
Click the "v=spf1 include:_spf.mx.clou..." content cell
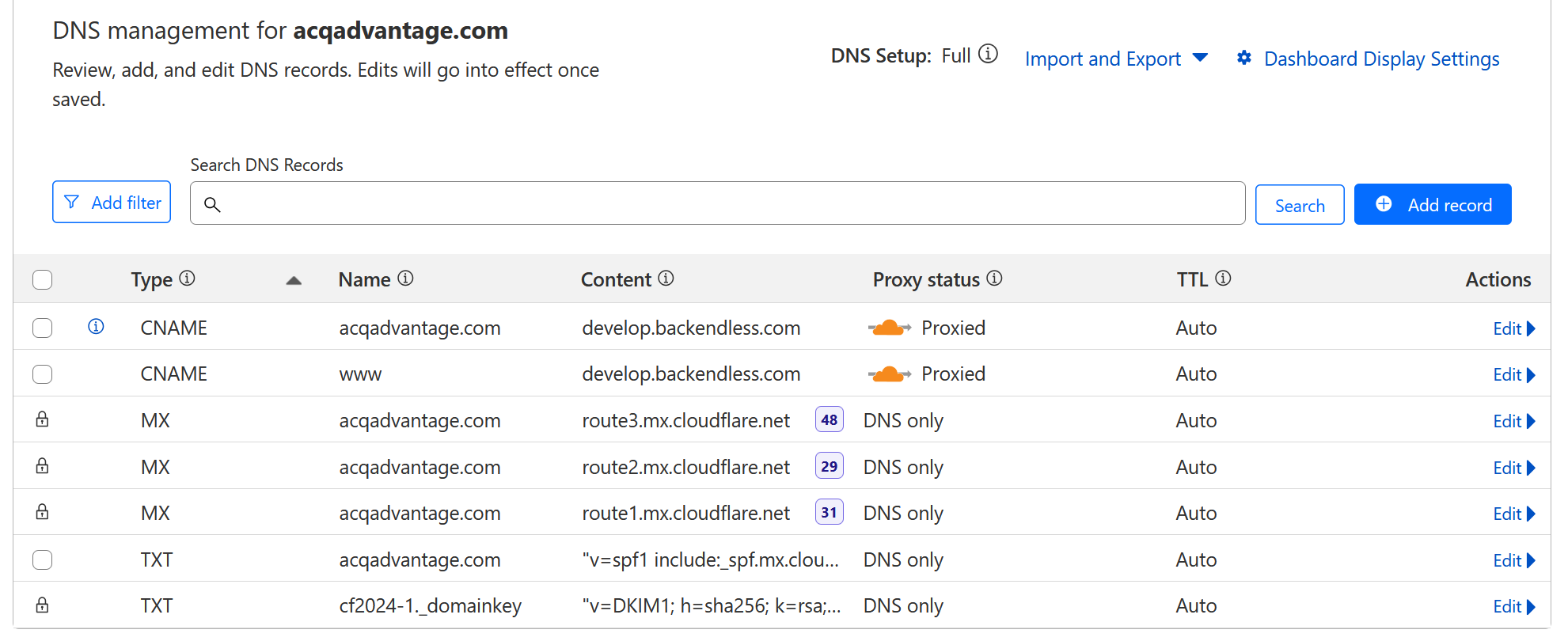710,559
